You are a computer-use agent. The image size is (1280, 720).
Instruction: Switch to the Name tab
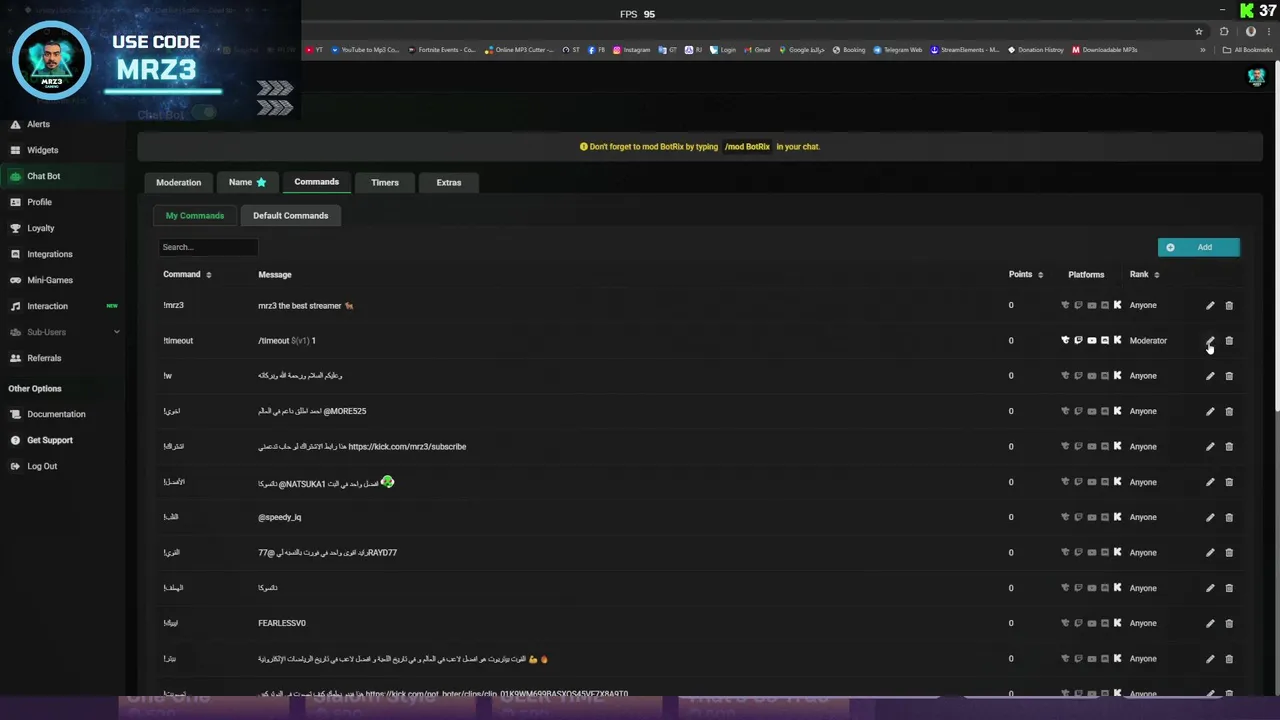(247, 182)
